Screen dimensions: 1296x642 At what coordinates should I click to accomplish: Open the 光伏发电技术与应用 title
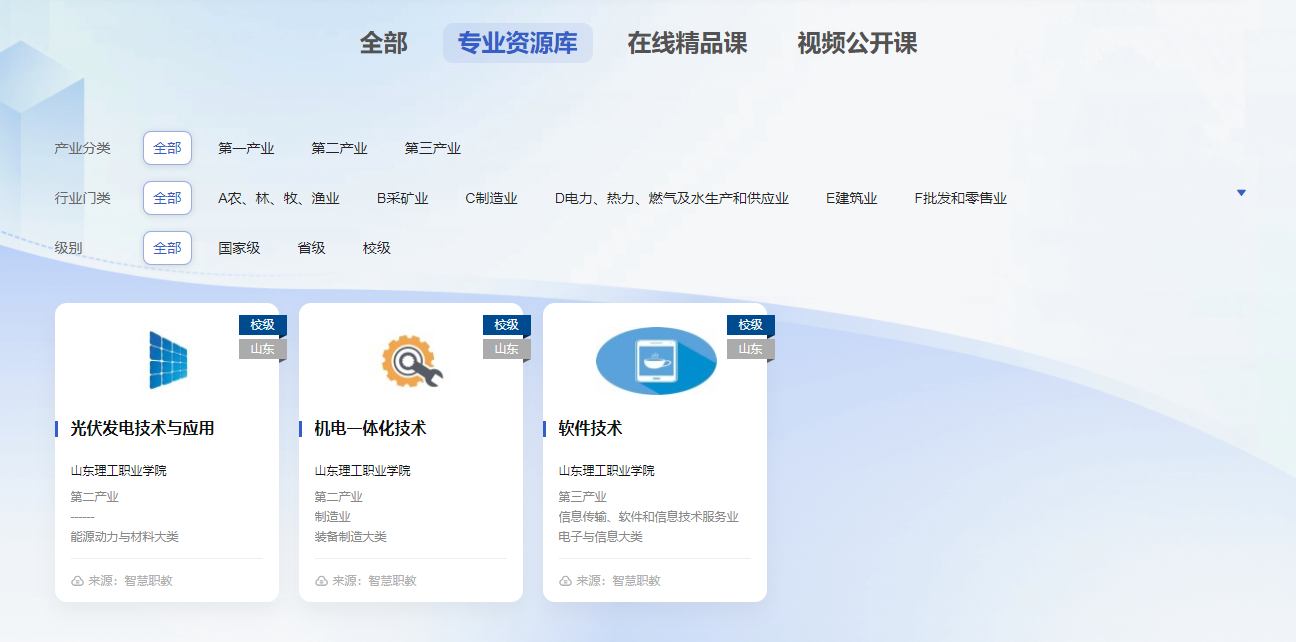pos(142,428)
